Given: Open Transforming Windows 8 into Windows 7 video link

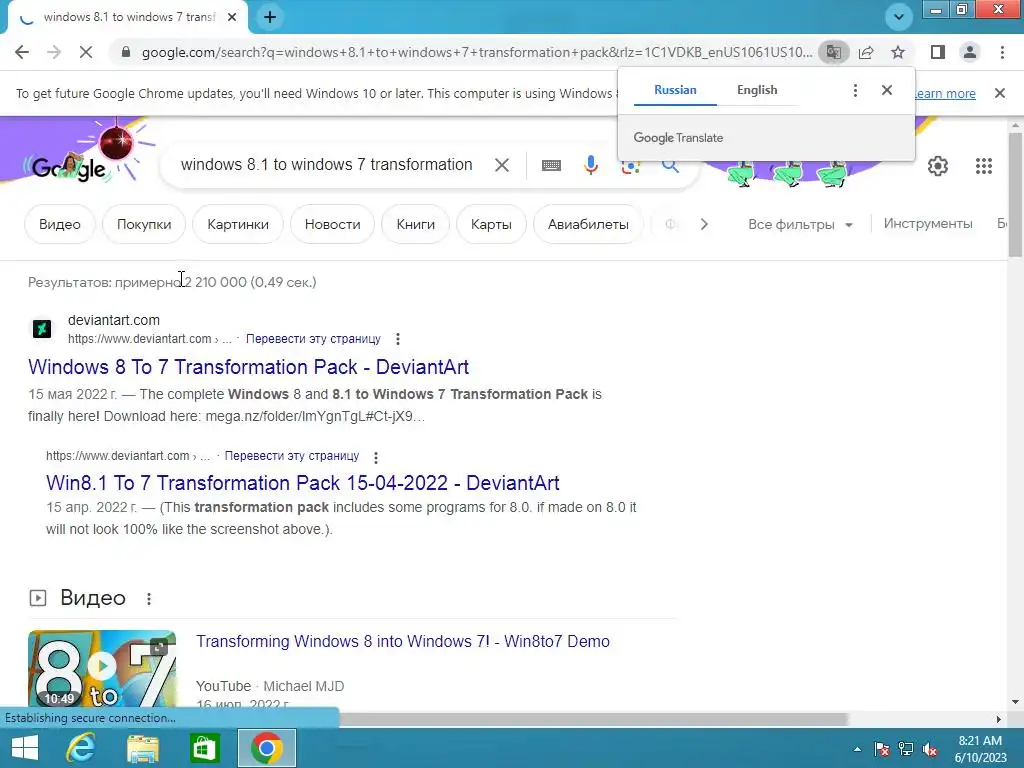Looking at the screenshot, I should pos(403,641).
